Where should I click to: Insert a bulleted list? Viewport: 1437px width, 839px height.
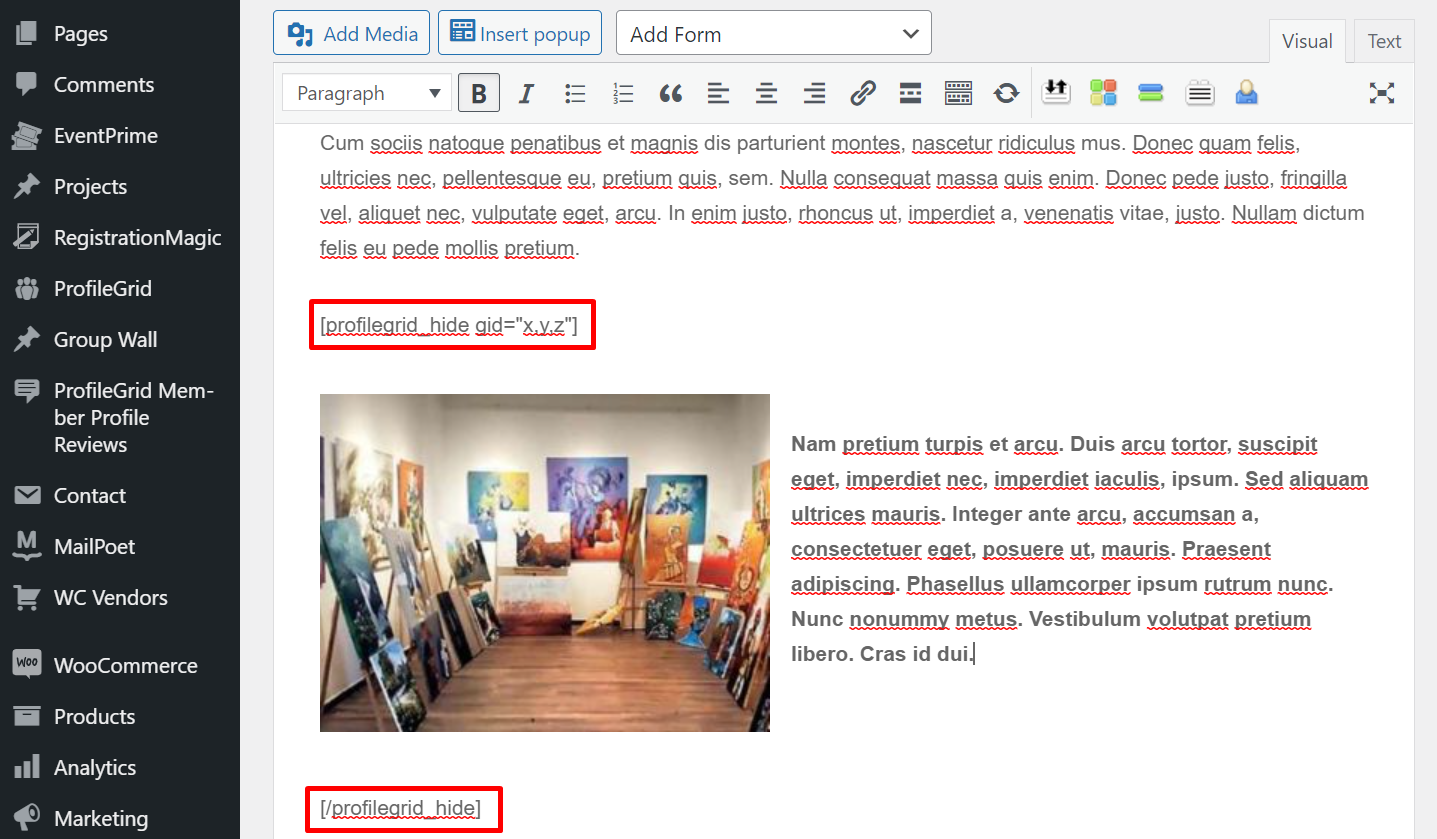pos(575,94)
